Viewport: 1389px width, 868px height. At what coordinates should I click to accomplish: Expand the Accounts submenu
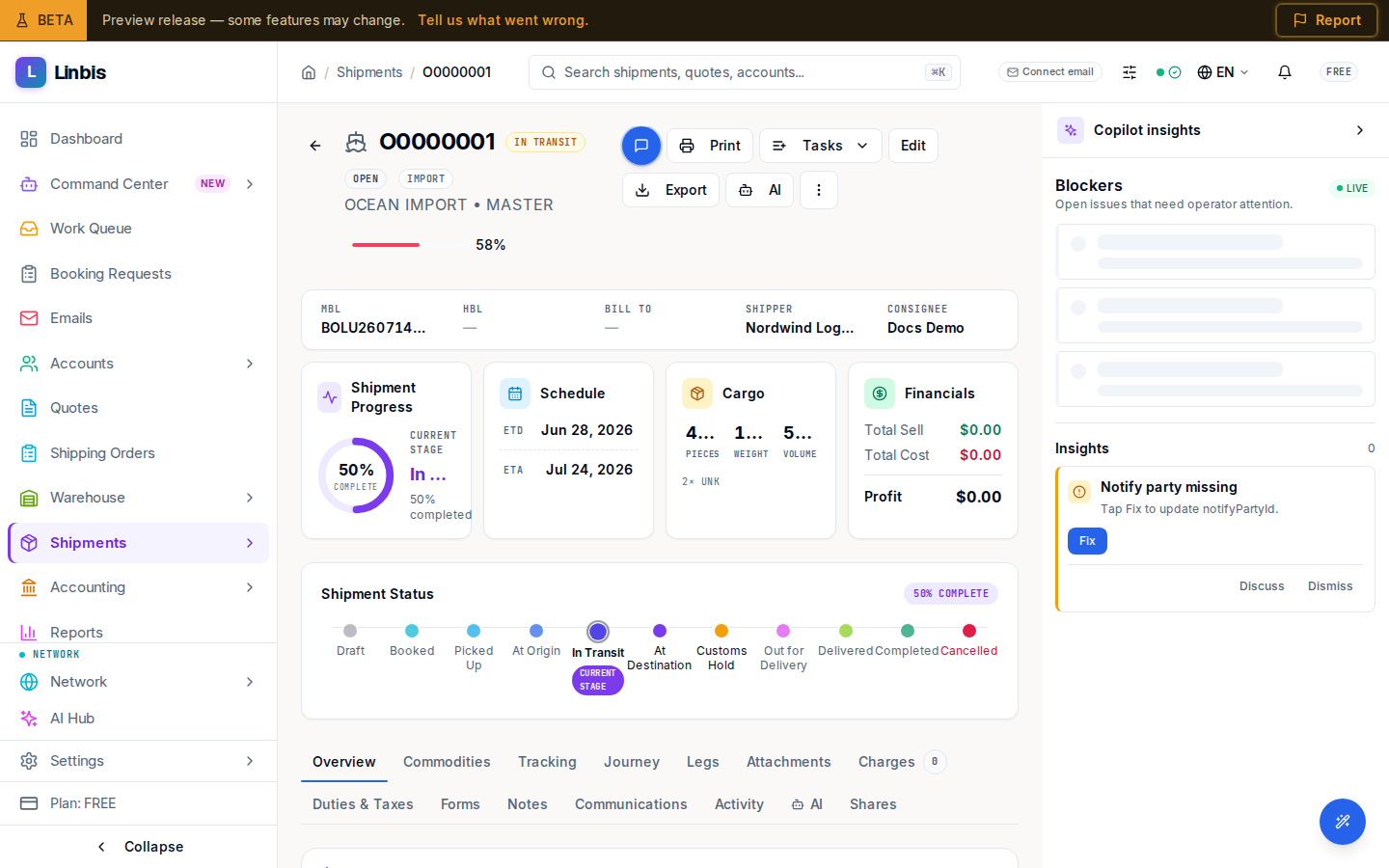[250, 364]
